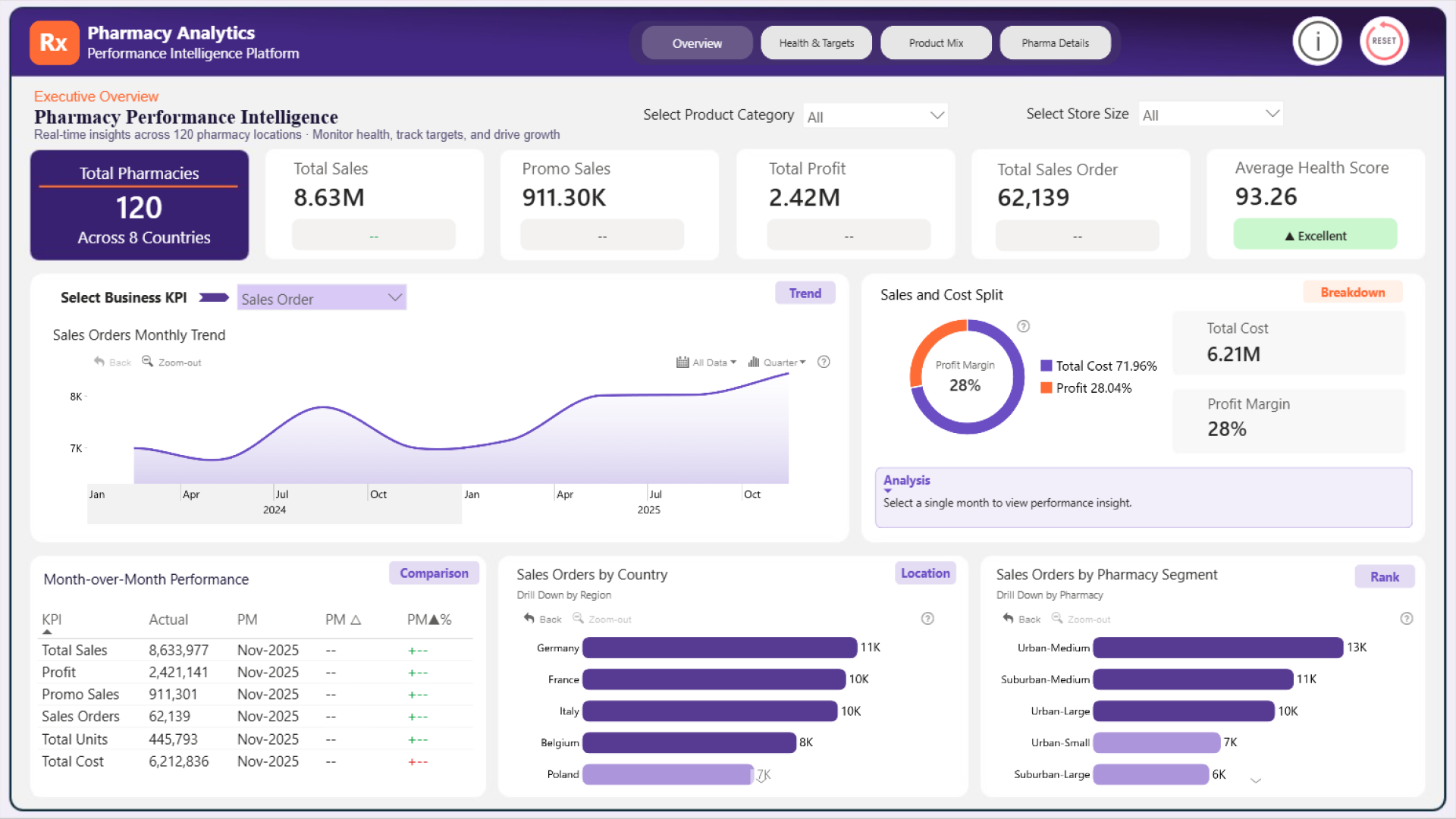Click Back arrow in country chart
This screenshot has width=1456, height=819.
point(529,619)
